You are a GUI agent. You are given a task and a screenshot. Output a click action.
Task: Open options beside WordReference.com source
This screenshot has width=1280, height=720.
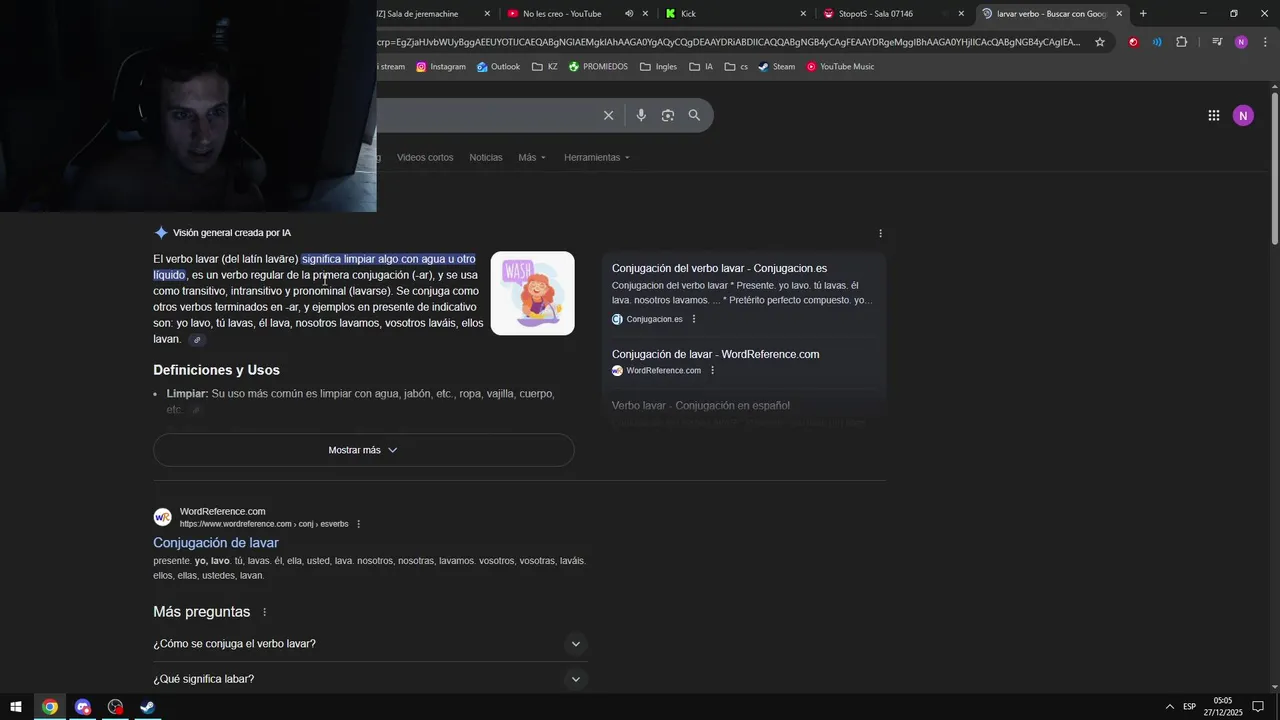pyautogui.click(x=712, y=370)
